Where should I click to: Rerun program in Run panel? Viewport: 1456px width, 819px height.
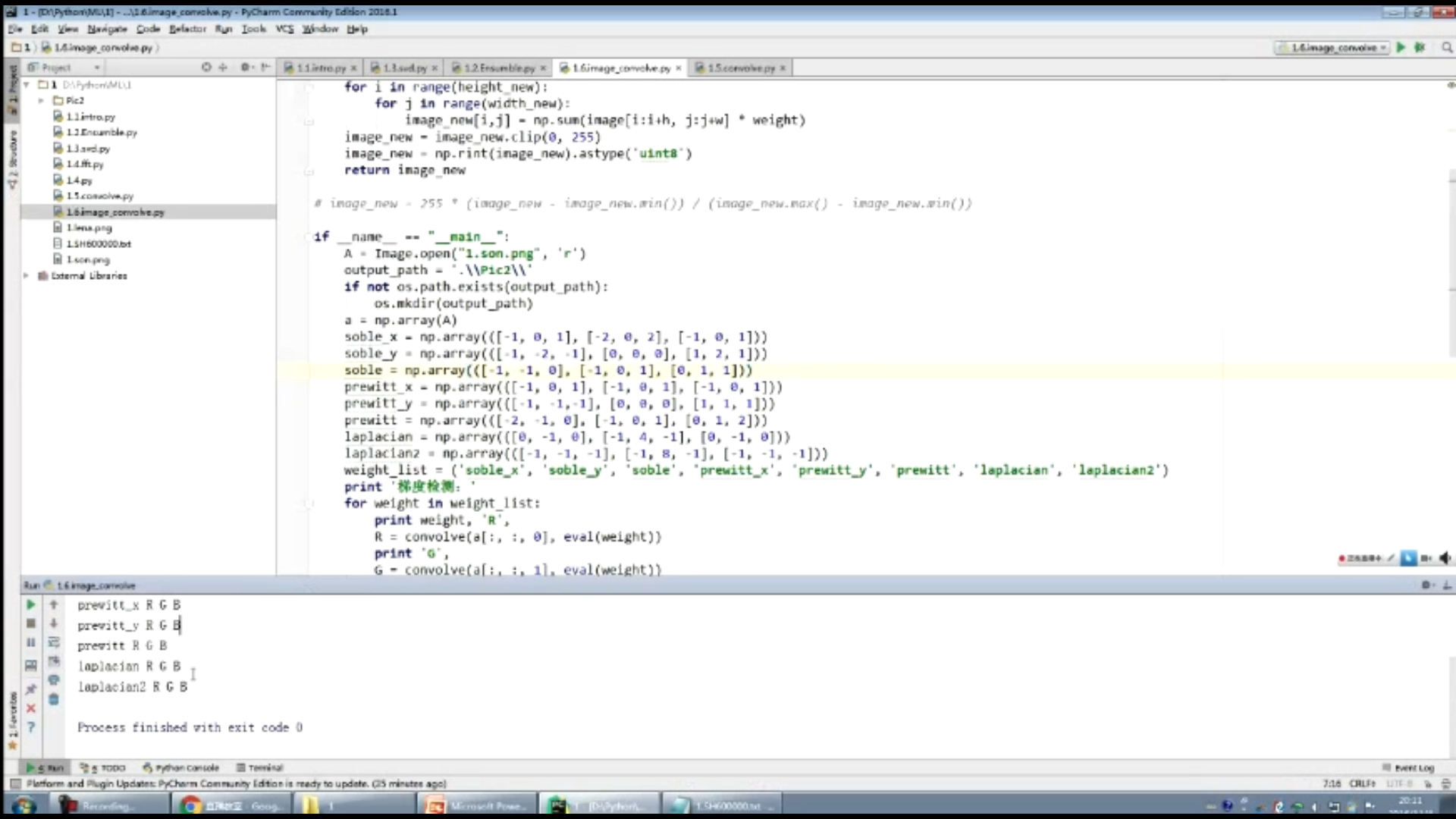[30, 604]
